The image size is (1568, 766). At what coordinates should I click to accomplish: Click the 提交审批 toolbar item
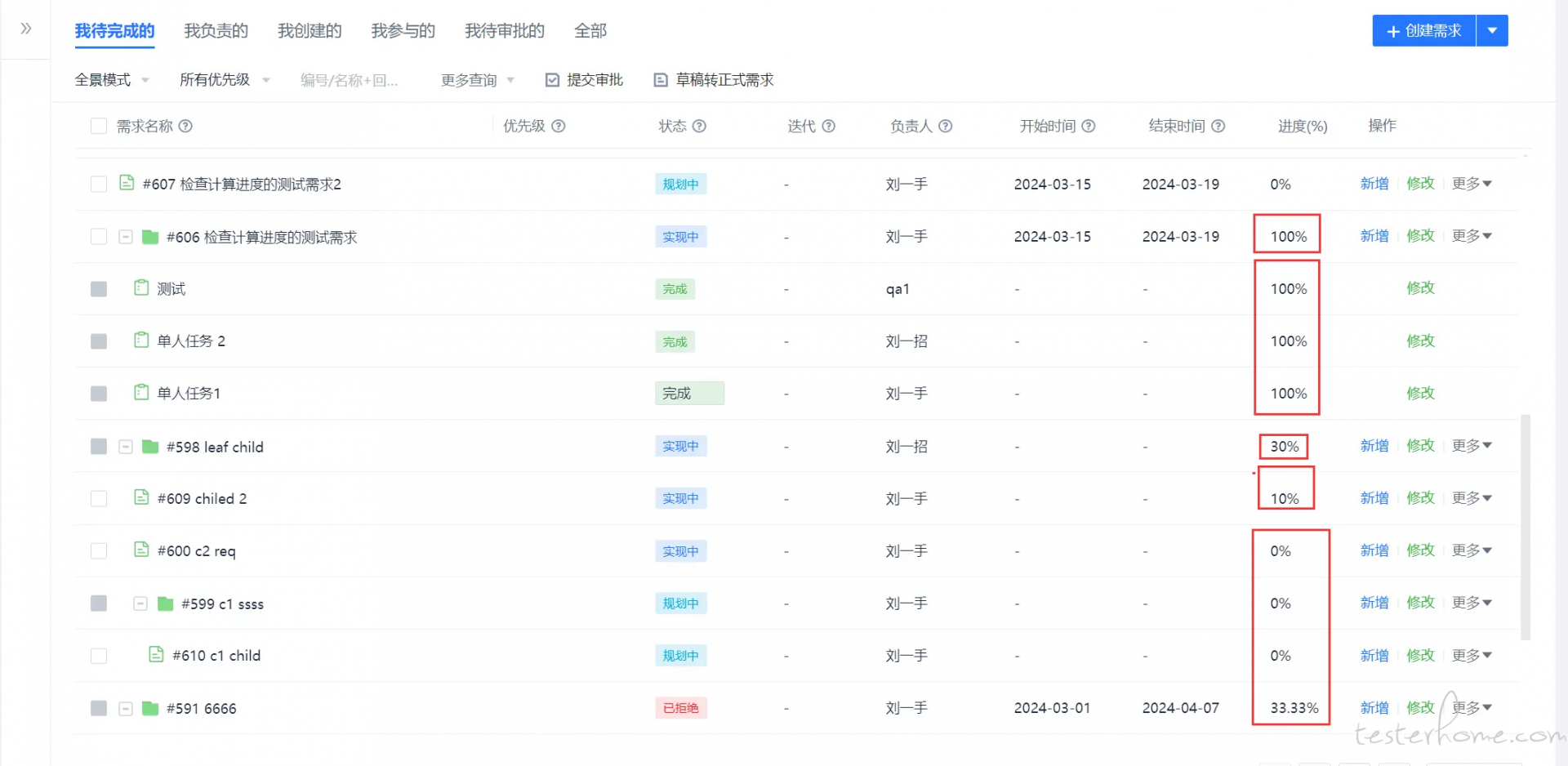[x=584, y=80]
